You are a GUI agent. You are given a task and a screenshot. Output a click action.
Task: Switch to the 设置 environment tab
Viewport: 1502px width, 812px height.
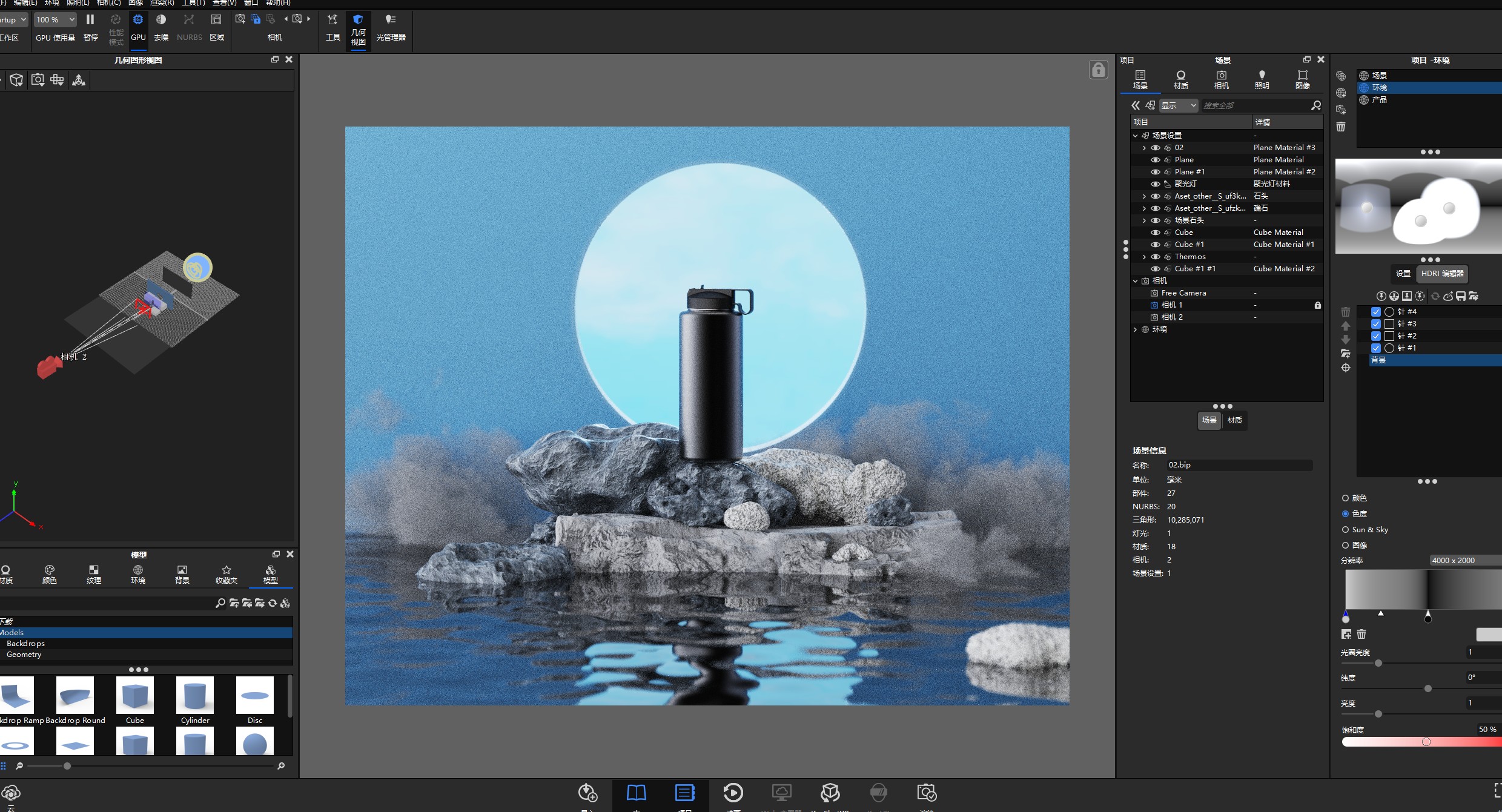[1403, 274]
